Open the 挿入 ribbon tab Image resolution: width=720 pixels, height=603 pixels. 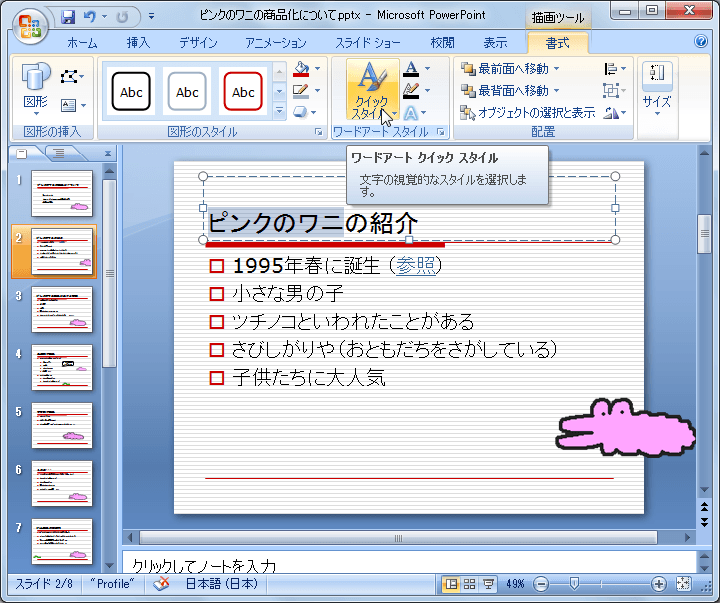click(x=138, y=43)
